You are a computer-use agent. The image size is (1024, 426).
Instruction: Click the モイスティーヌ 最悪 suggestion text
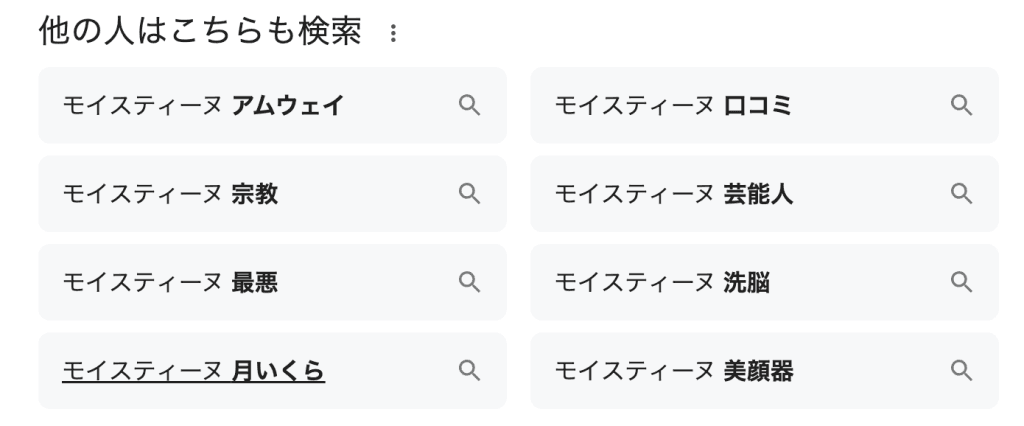170,283
